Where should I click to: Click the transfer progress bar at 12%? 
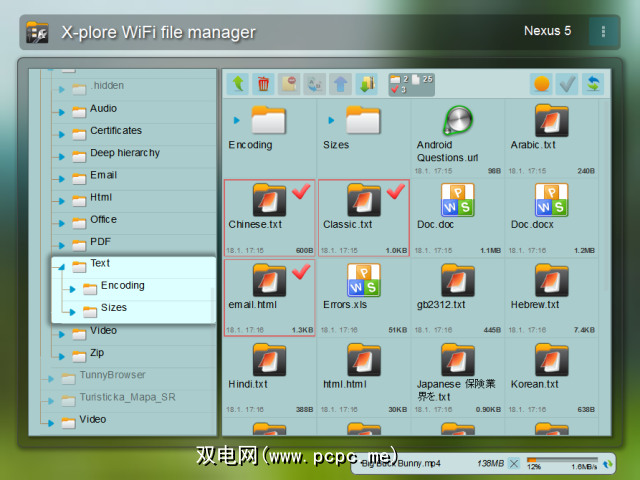562,460
